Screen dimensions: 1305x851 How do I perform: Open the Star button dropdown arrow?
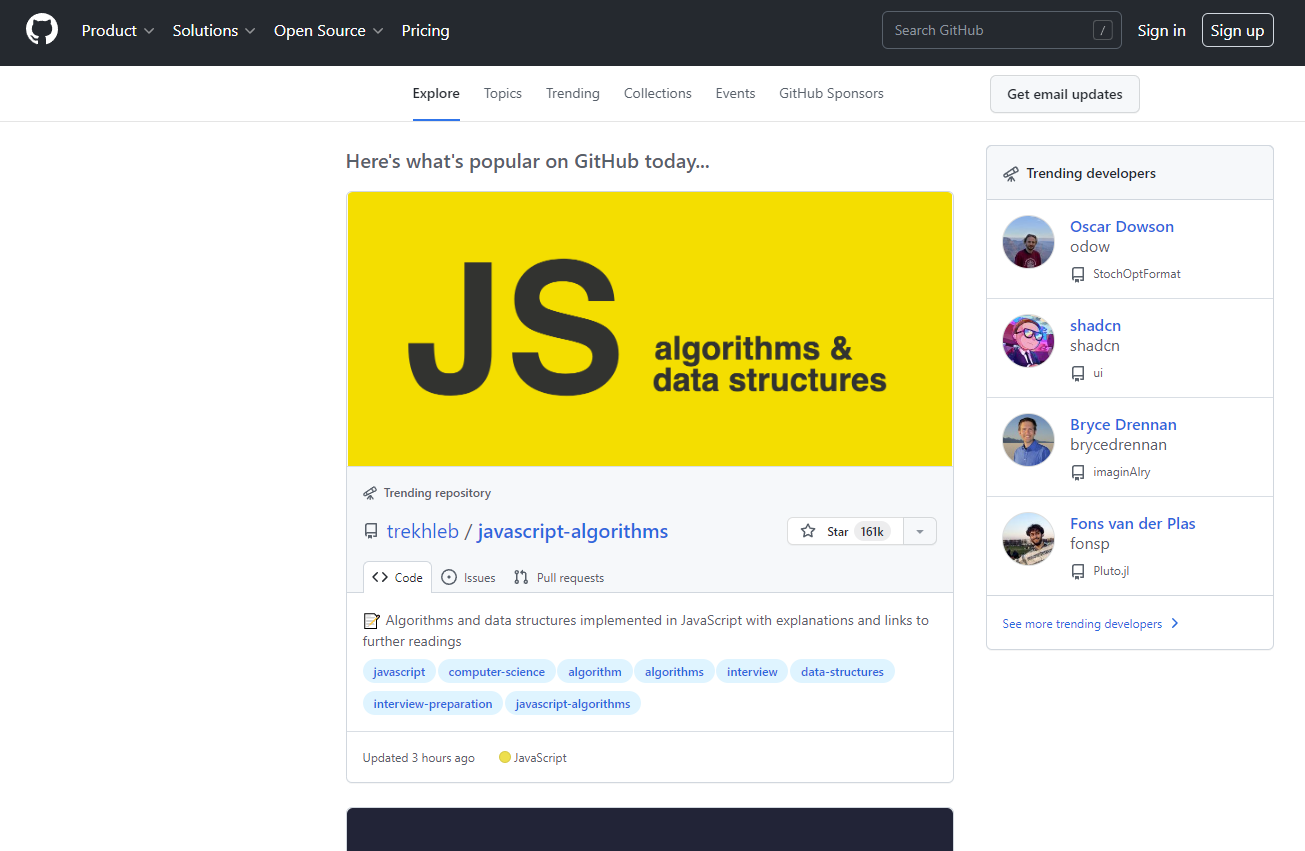tap(920, 531)
